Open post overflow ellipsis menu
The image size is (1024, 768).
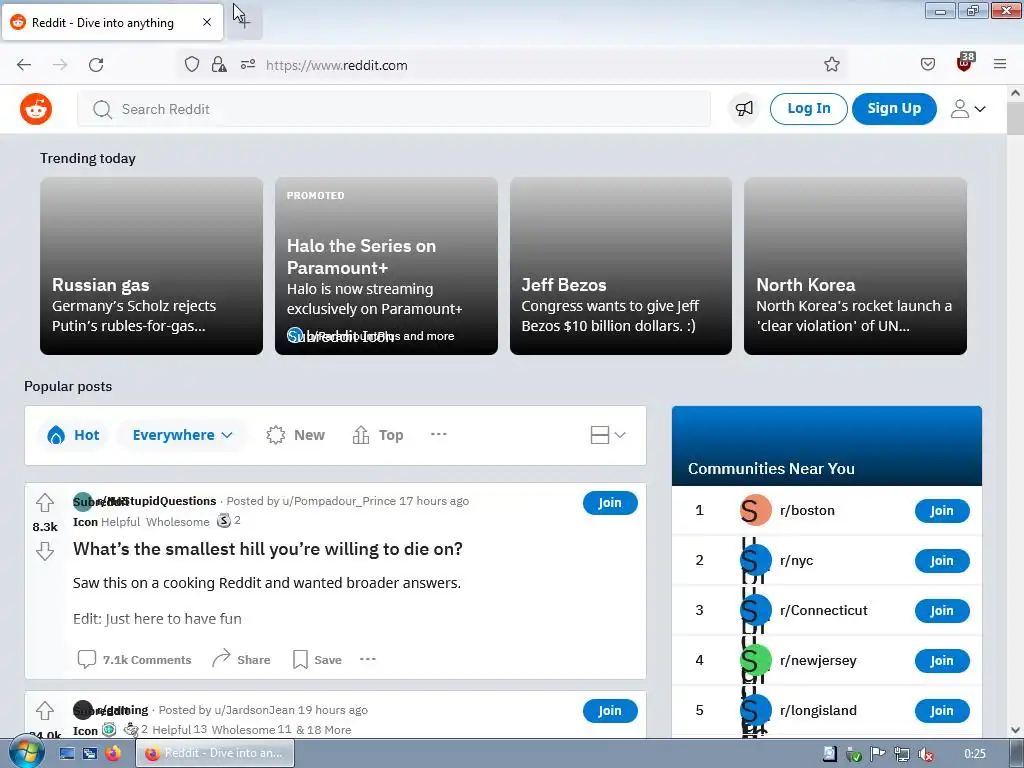(368, 659)
